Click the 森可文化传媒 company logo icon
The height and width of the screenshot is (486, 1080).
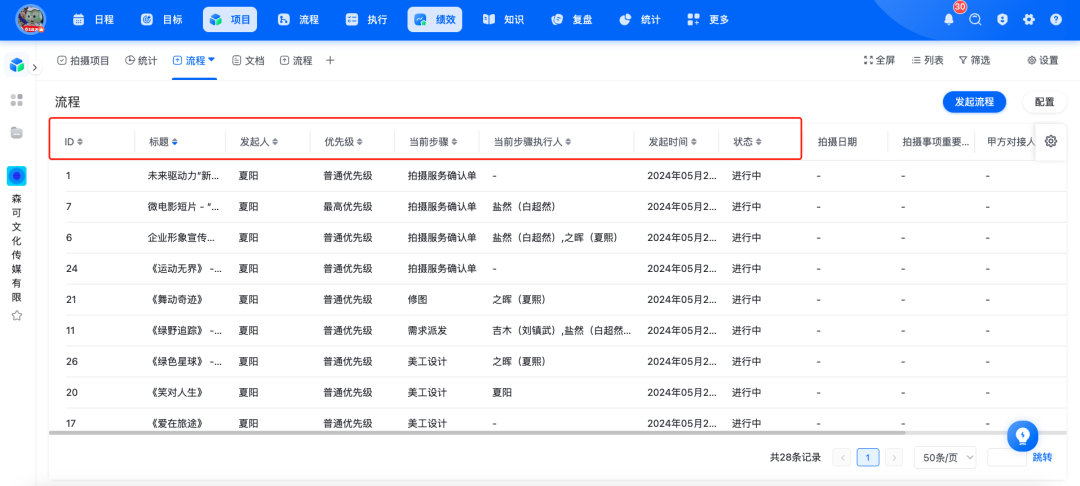coord(17,176)
